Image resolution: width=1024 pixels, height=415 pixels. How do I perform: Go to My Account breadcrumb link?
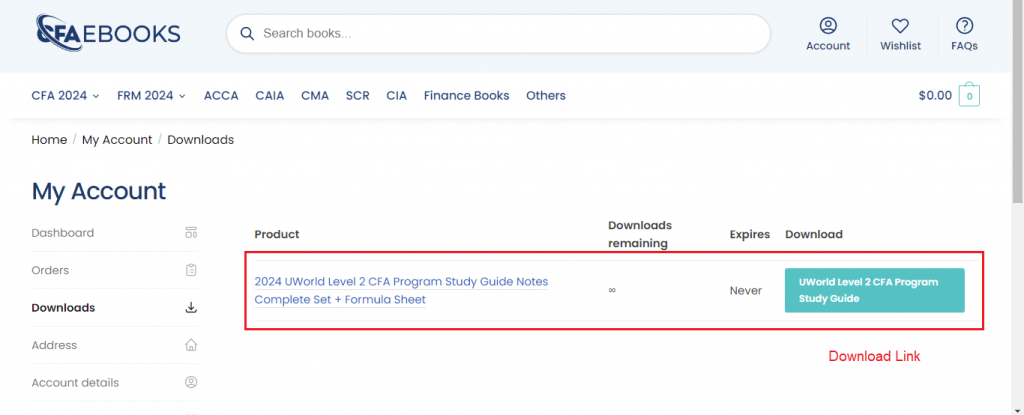(x=117, y=139)
